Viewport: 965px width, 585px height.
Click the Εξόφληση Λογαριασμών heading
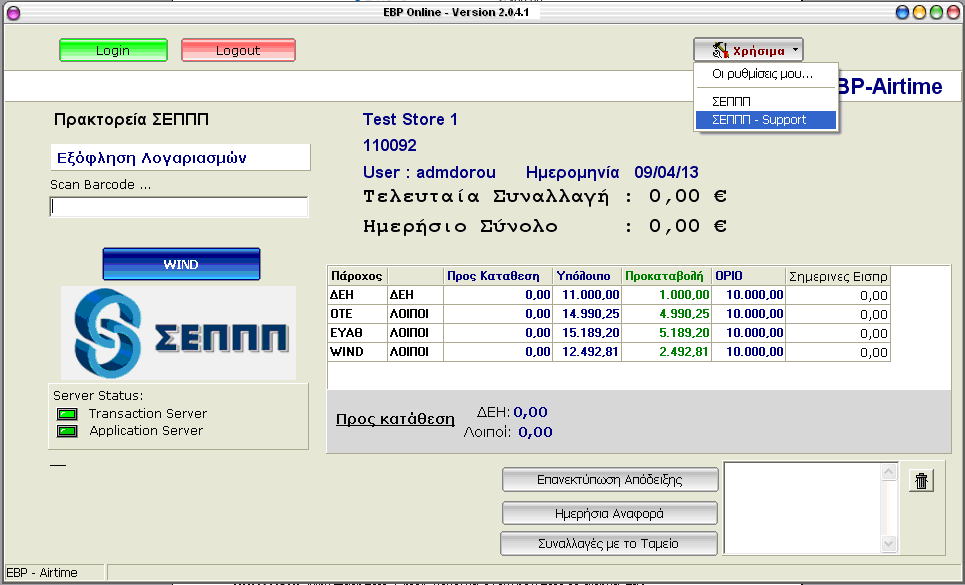[x=152, y=158]
